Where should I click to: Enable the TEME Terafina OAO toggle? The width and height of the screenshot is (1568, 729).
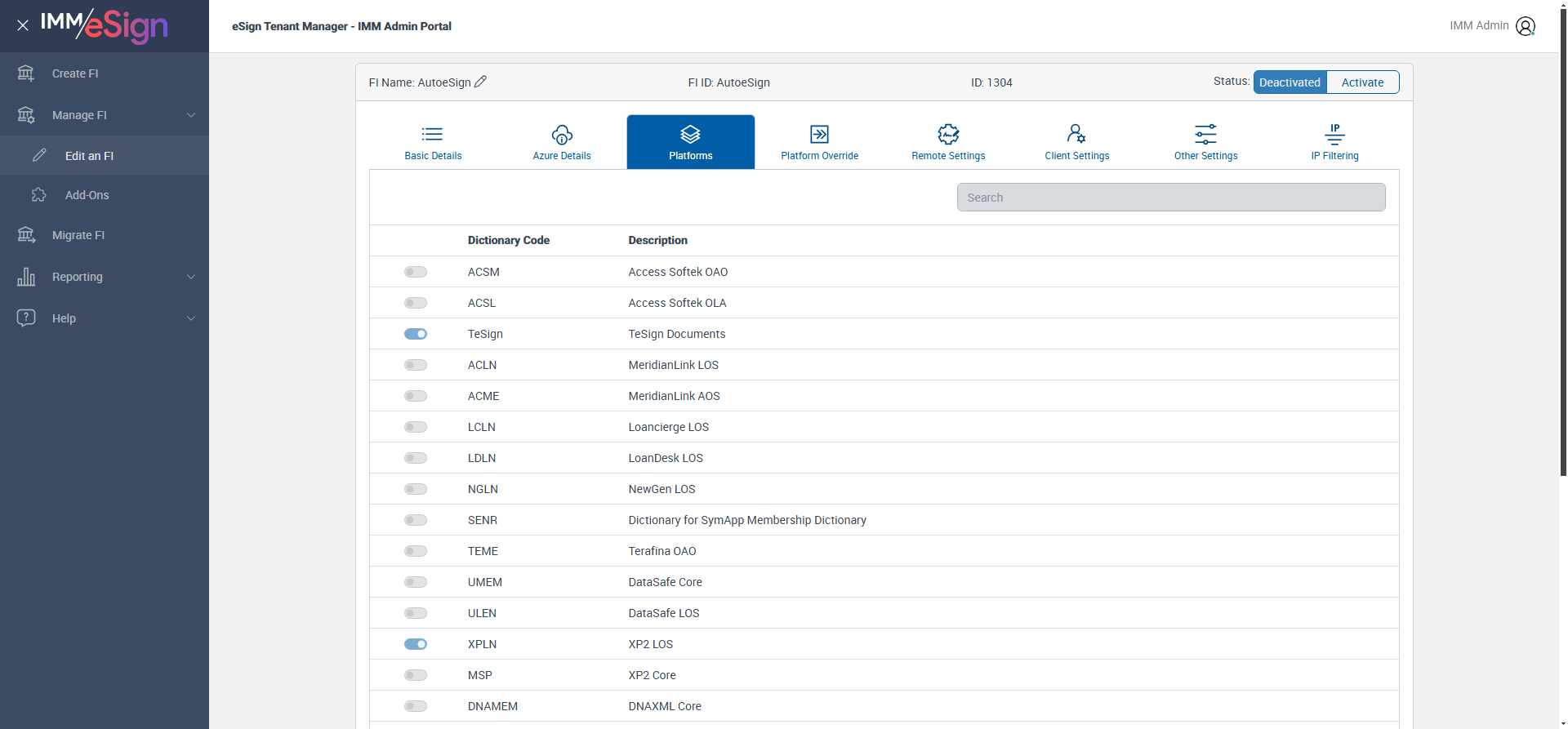pyautogui.click(x=416, y=551)
